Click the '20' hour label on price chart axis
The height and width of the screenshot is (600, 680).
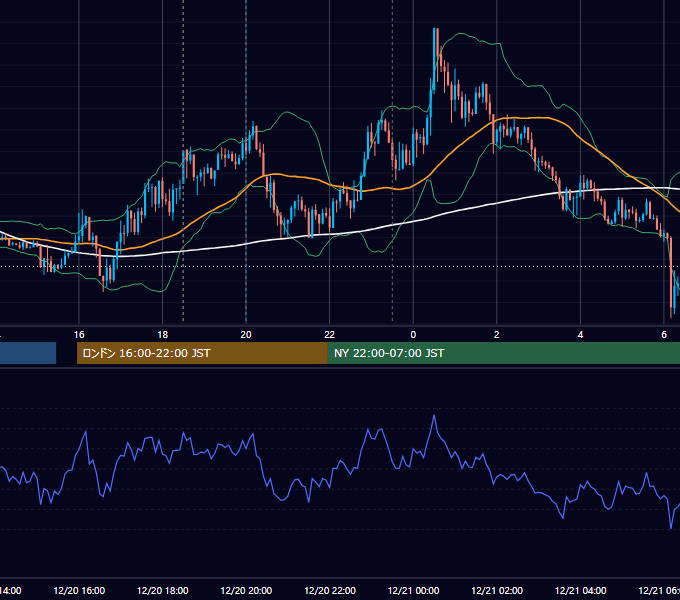pos(246,335)
